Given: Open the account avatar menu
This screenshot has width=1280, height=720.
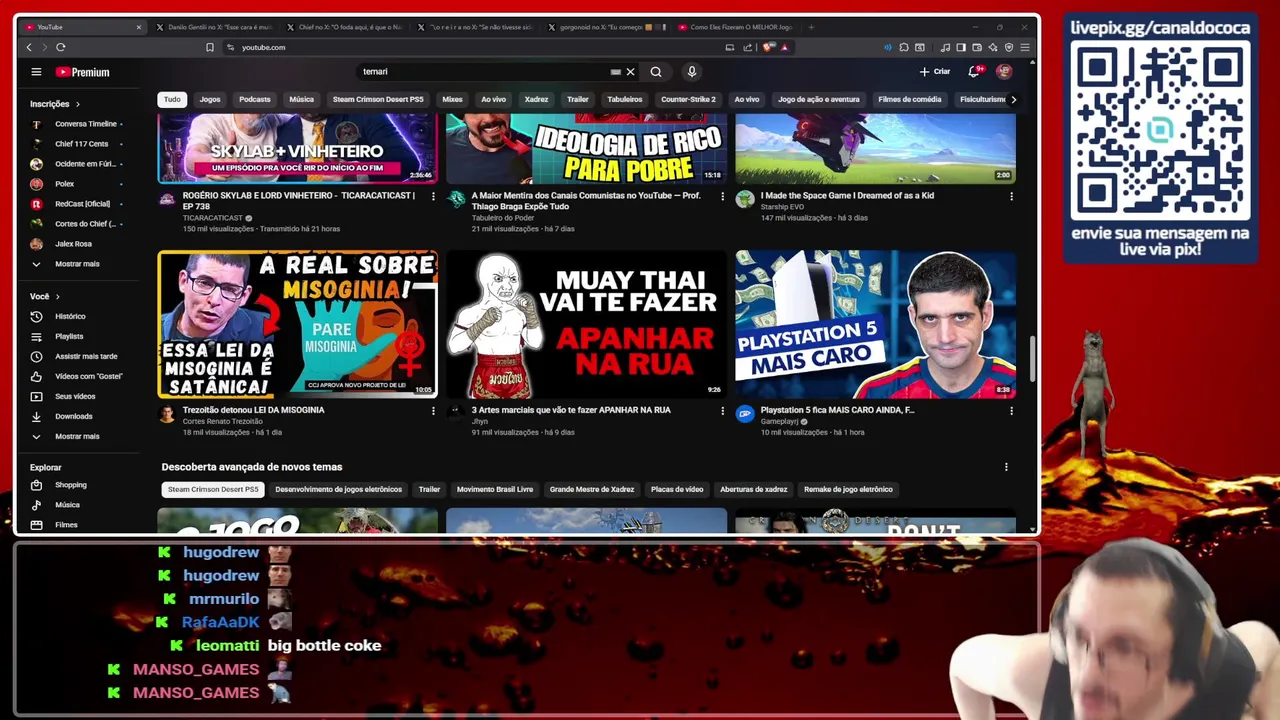Looking at the screenshot, I should [x=1004, y=72].
